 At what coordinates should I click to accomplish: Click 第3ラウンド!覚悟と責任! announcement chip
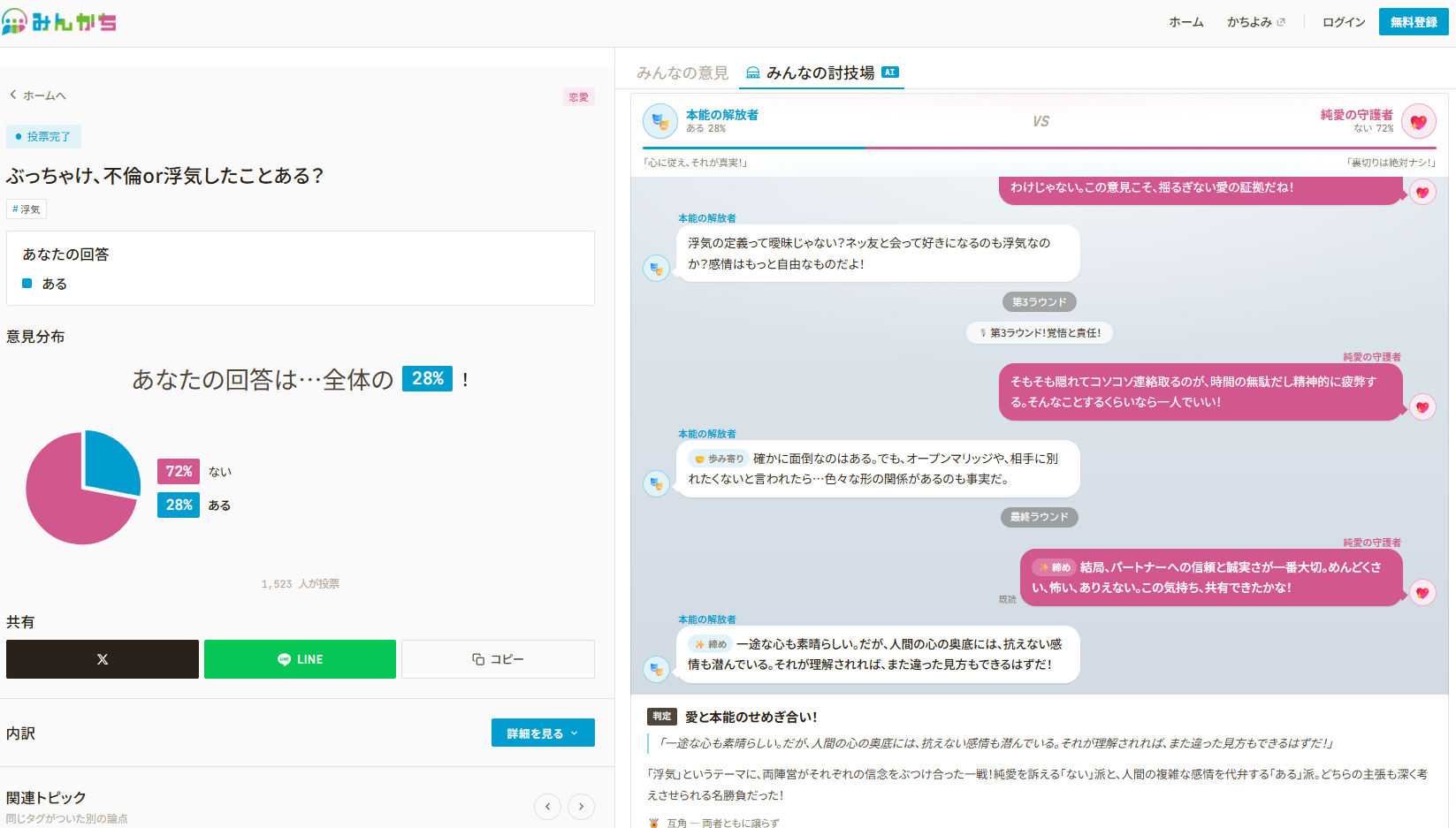[1040, 333]
